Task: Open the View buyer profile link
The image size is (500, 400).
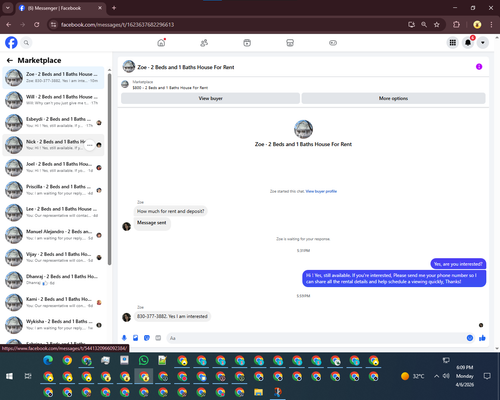Action: [321, 191]
